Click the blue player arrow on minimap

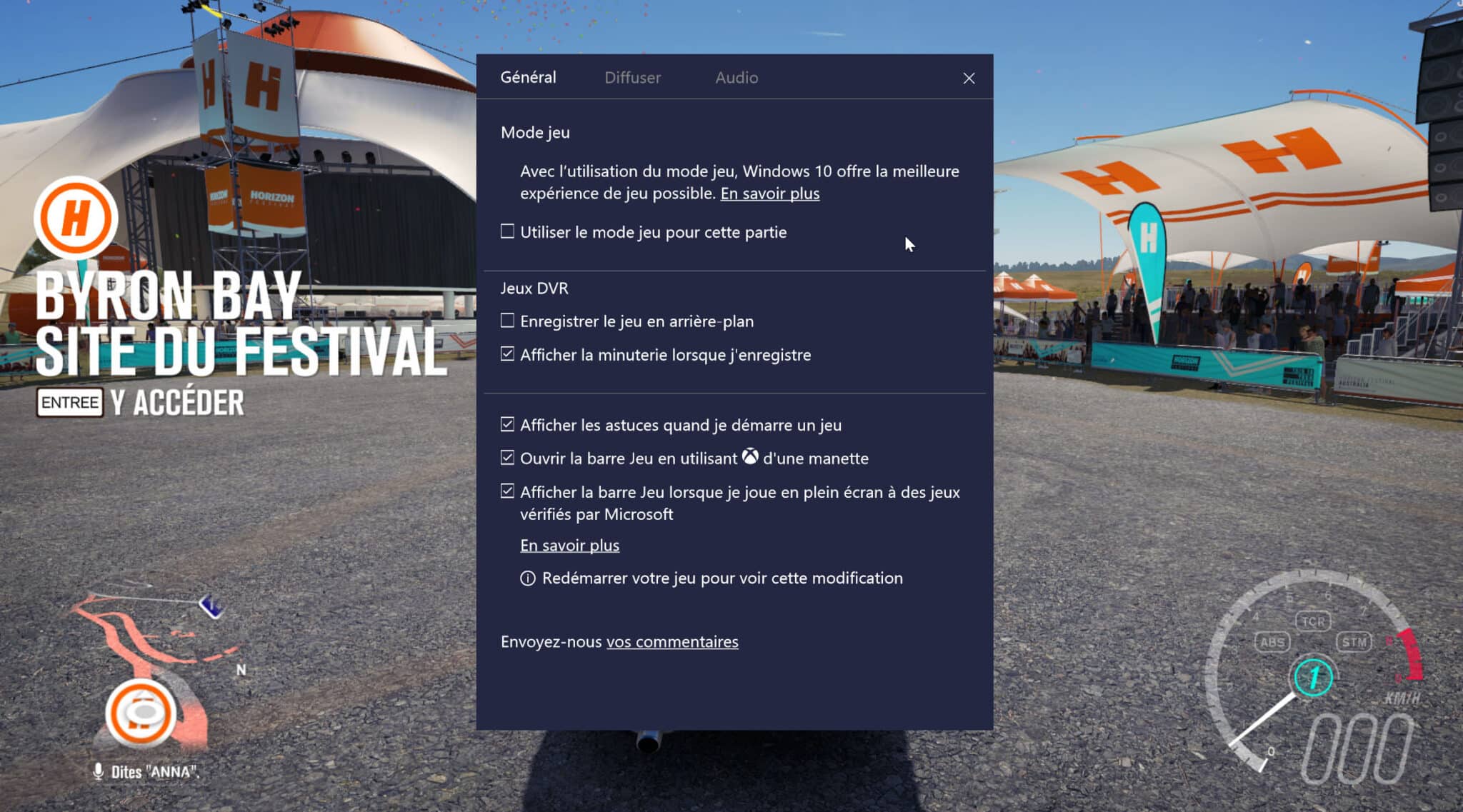tap(212, 606)
